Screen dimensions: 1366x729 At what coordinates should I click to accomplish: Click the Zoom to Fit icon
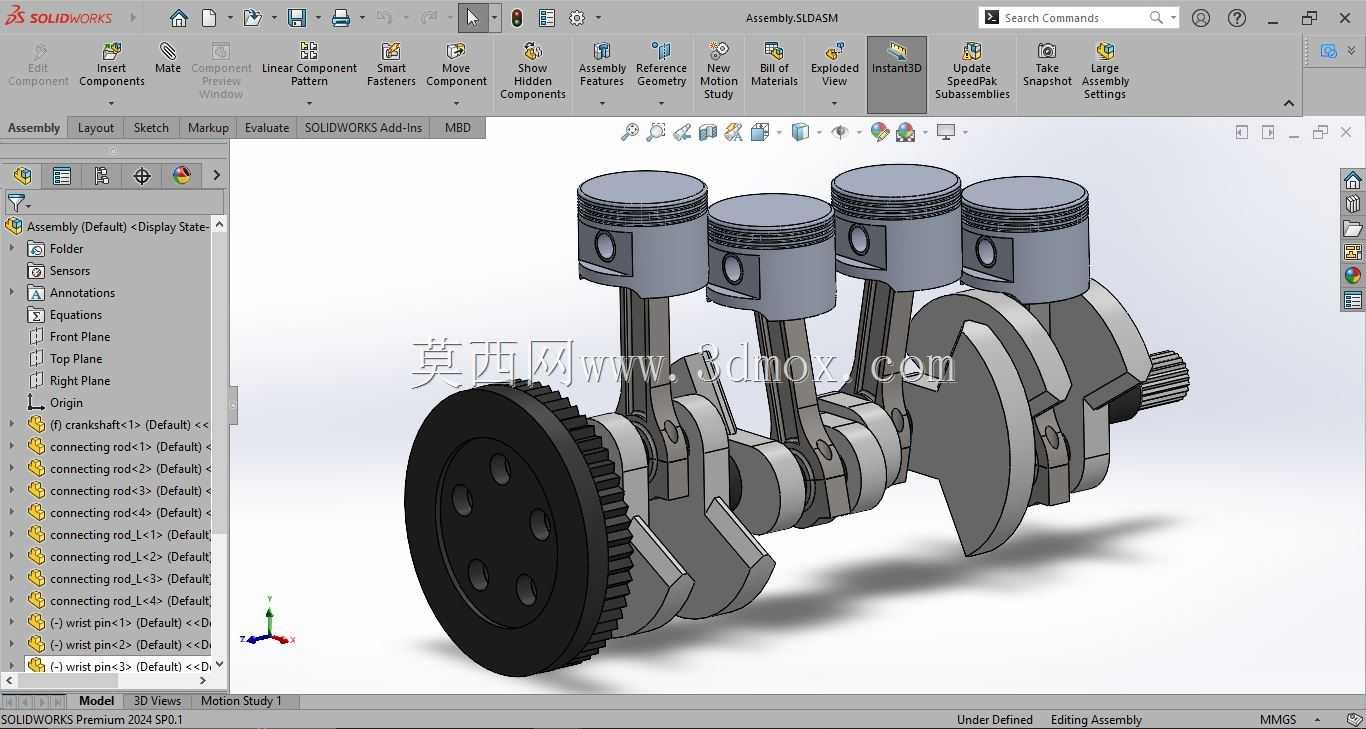pyautogui.click(x=630, y=132)
